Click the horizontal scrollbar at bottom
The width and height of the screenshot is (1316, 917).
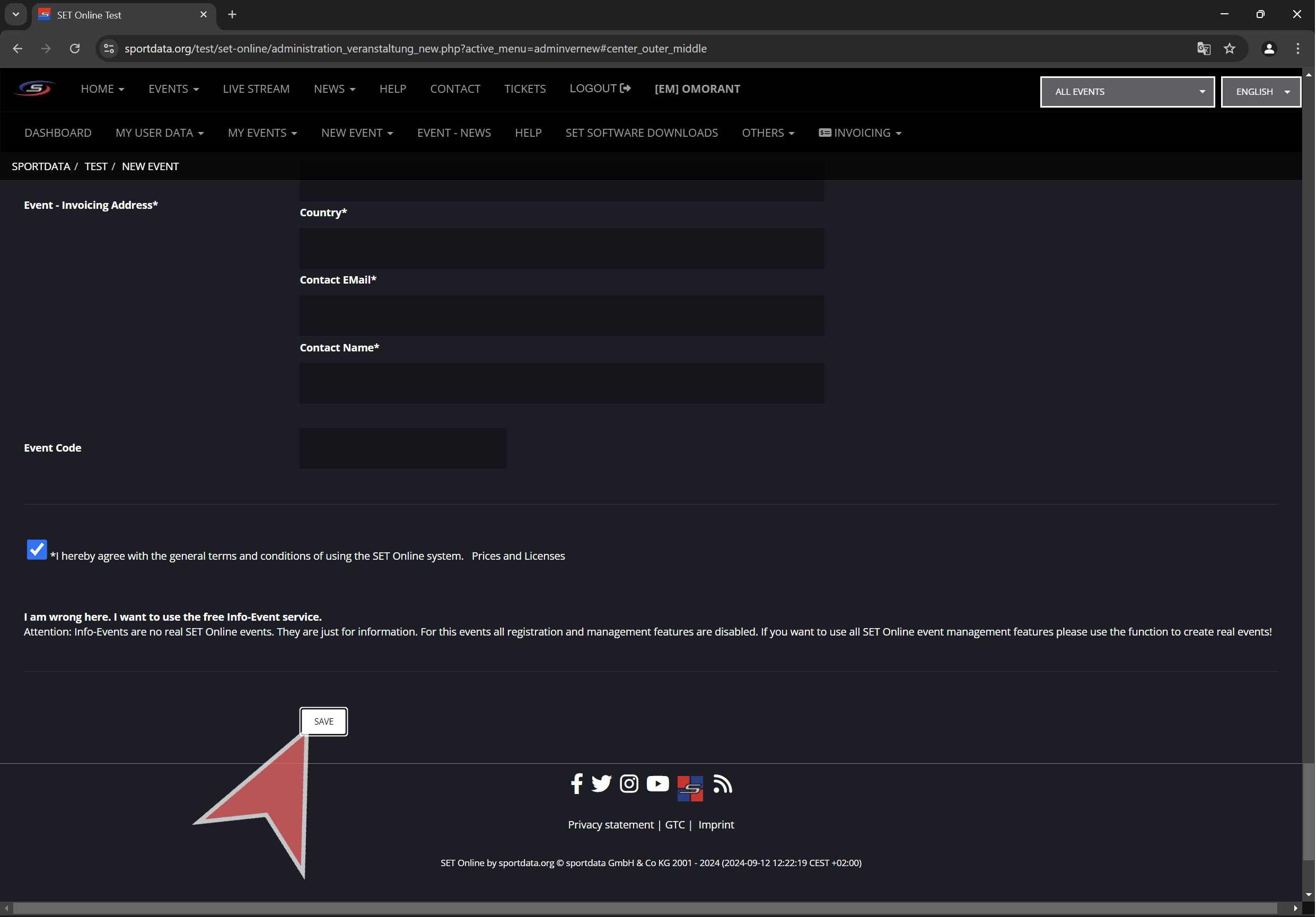[x=644, y=909]
